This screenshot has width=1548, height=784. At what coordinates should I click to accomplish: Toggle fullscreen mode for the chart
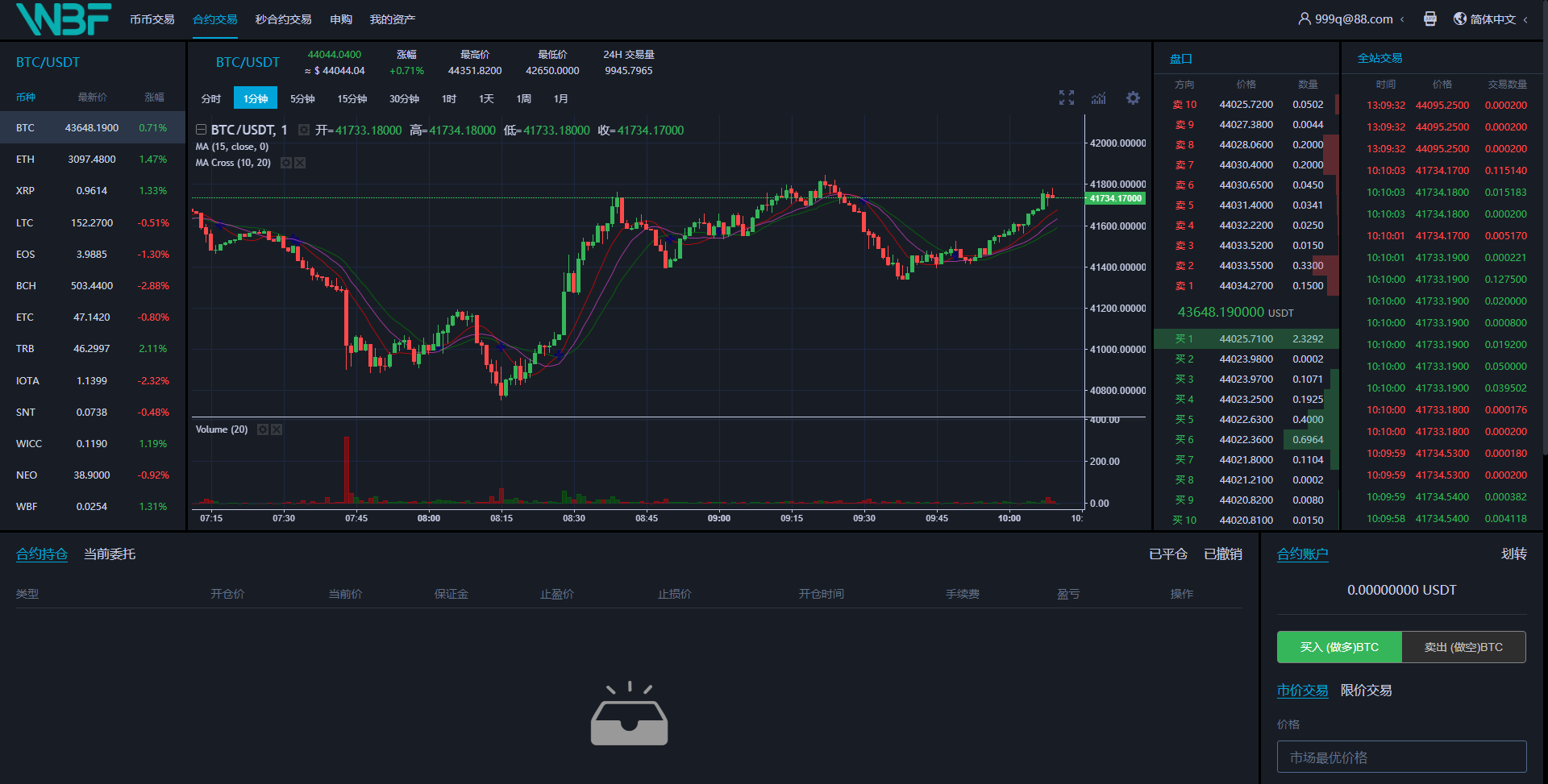pyautogui.click(x=1067, y=98)
